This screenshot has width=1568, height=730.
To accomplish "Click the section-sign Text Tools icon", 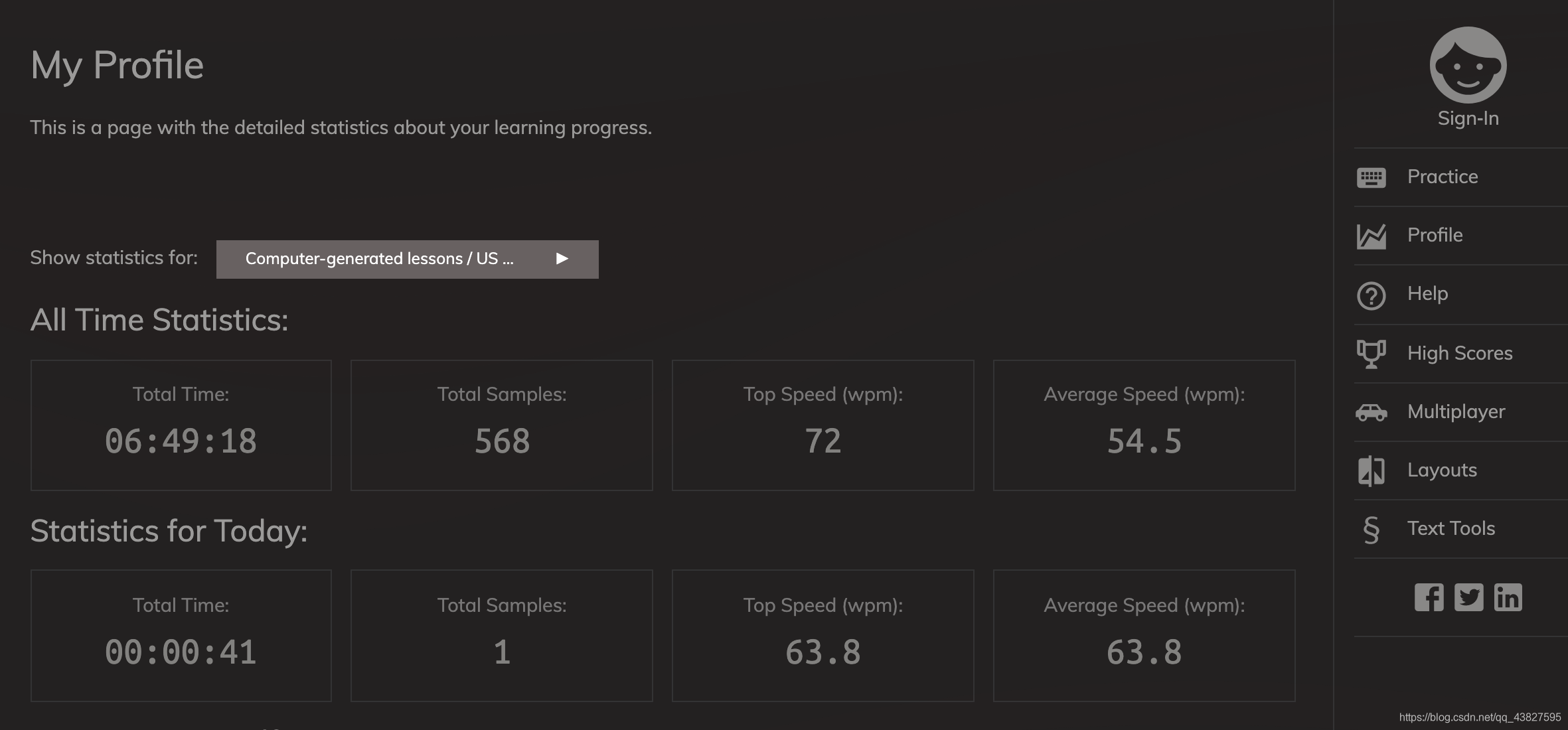I will (1371, 529).
